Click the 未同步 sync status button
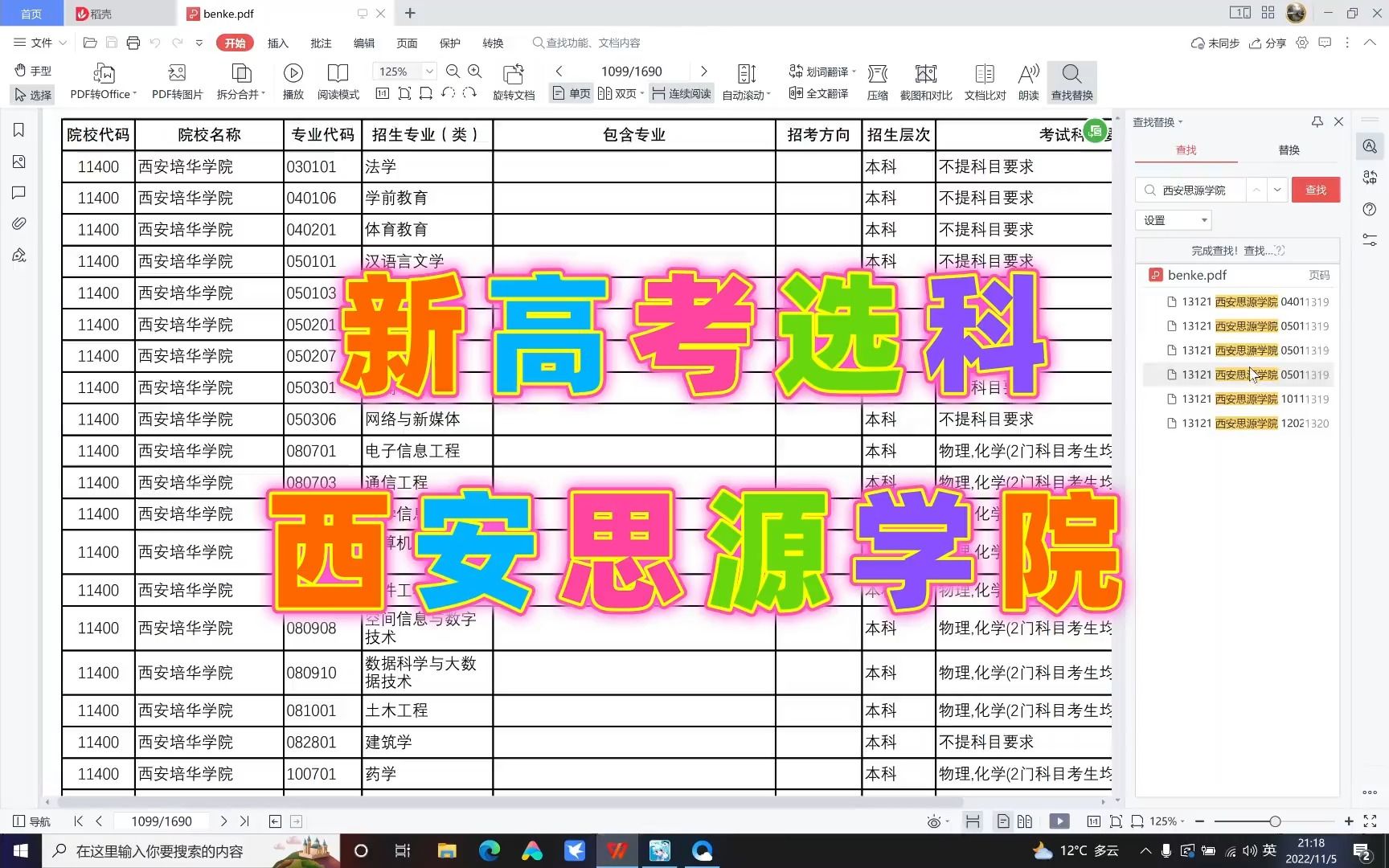 1215,43
